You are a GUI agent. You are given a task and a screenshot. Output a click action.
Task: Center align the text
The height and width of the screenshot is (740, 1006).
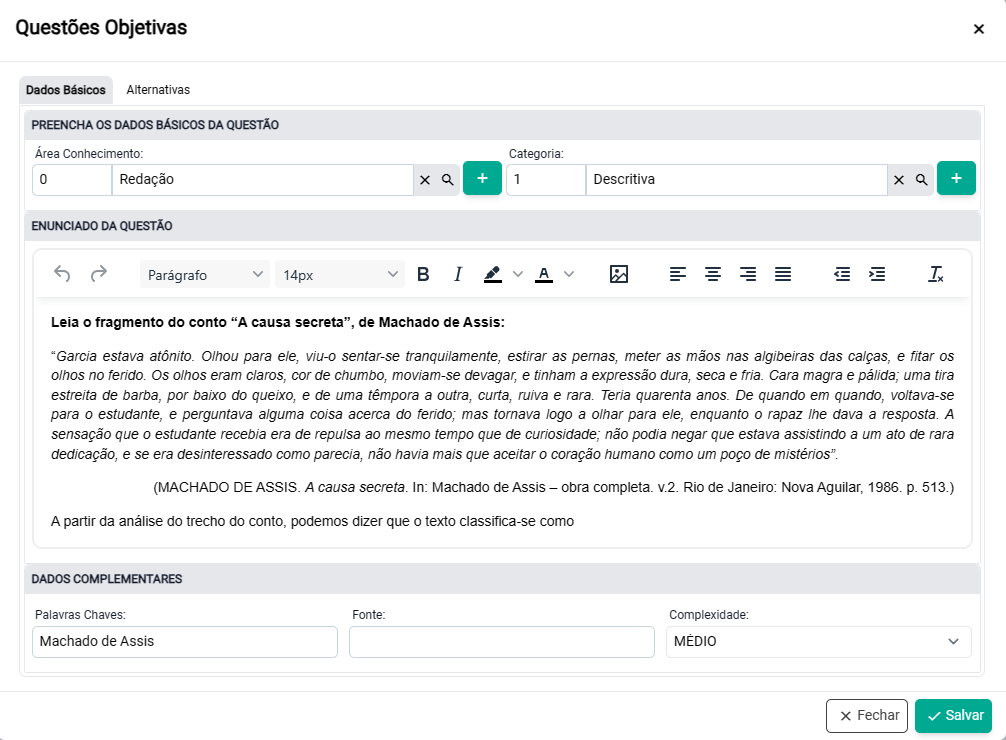713,275
